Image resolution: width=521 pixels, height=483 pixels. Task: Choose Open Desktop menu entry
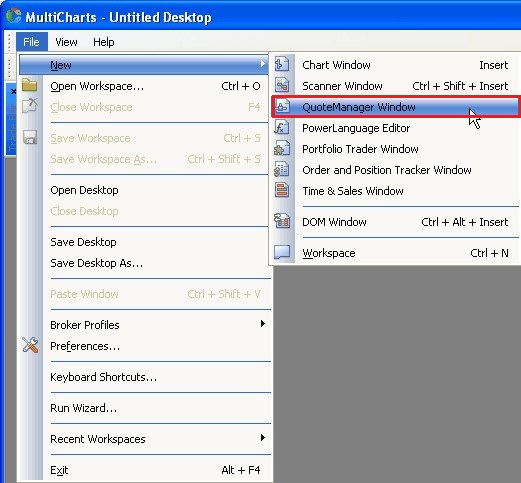click(143, 190)
